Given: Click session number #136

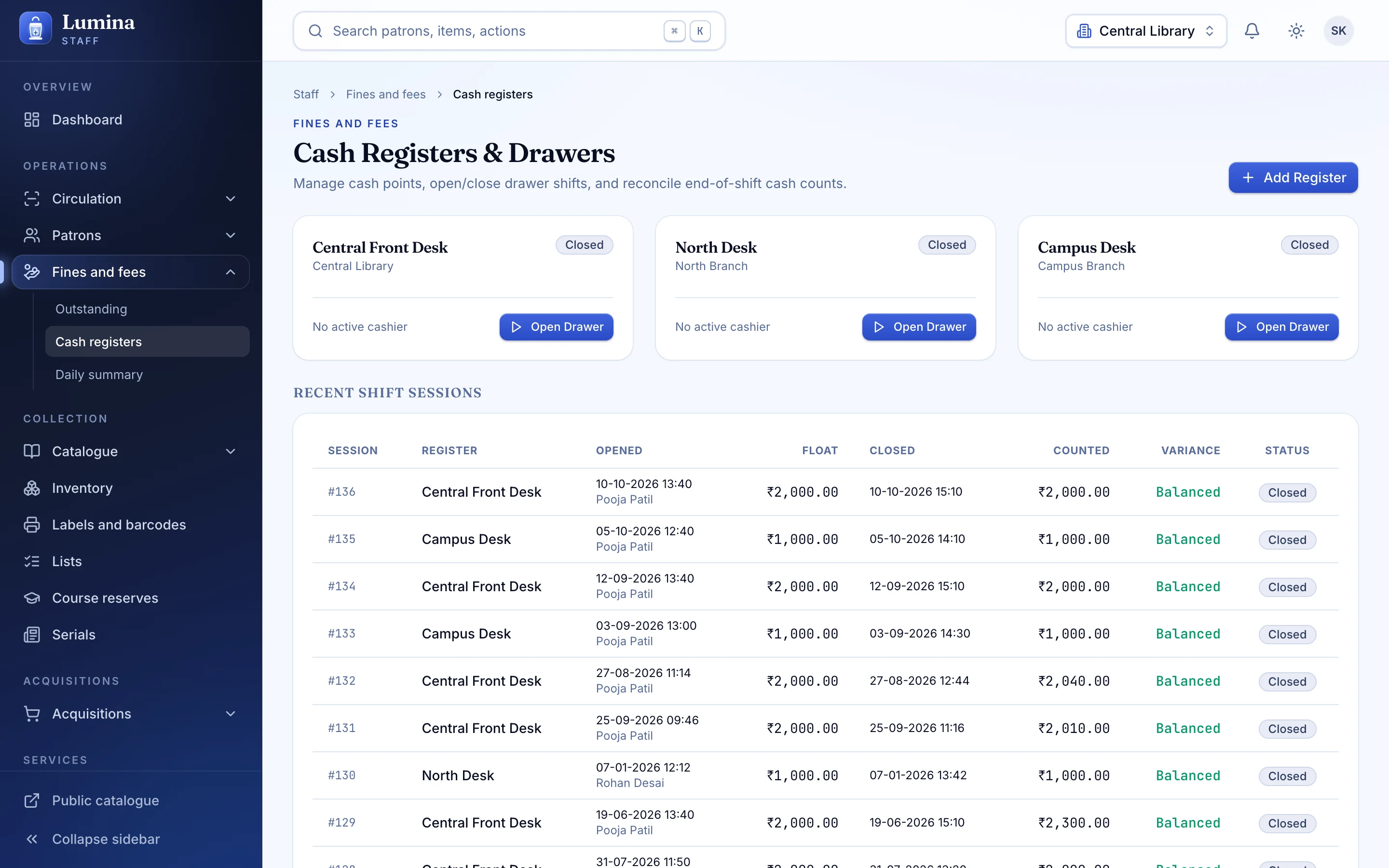Looking at the screenshot, I should click(341, 492).
